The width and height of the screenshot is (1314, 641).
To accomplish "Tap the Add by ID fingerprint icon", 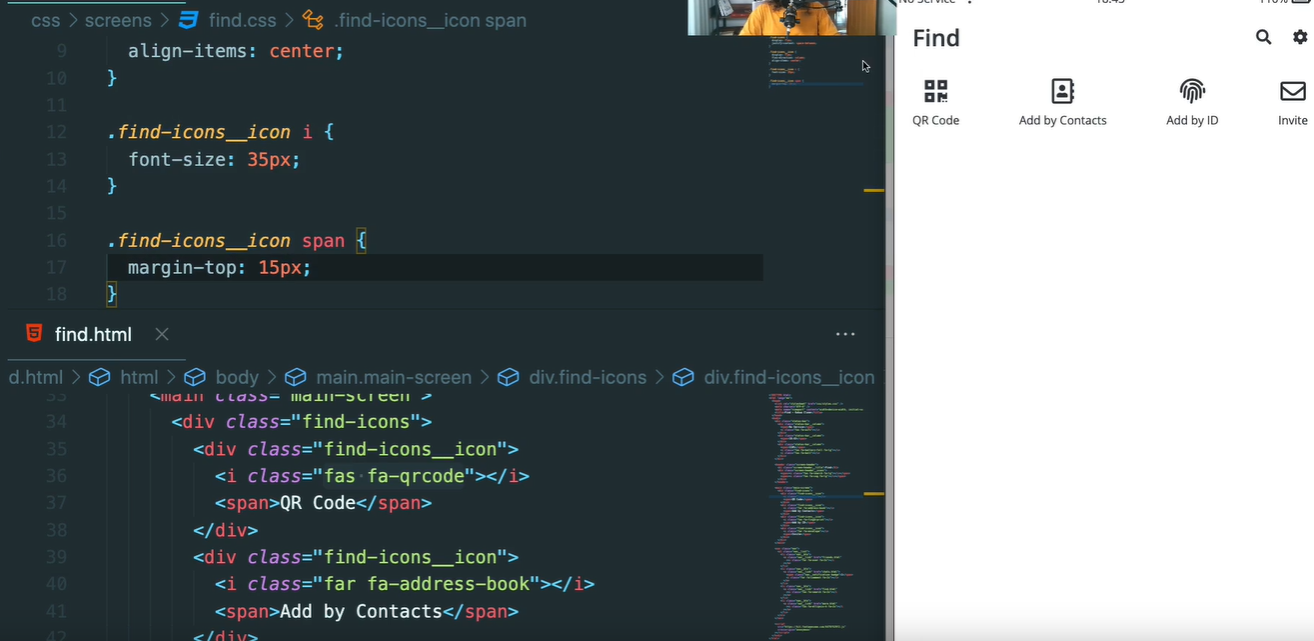I will tap(1192, 91).
